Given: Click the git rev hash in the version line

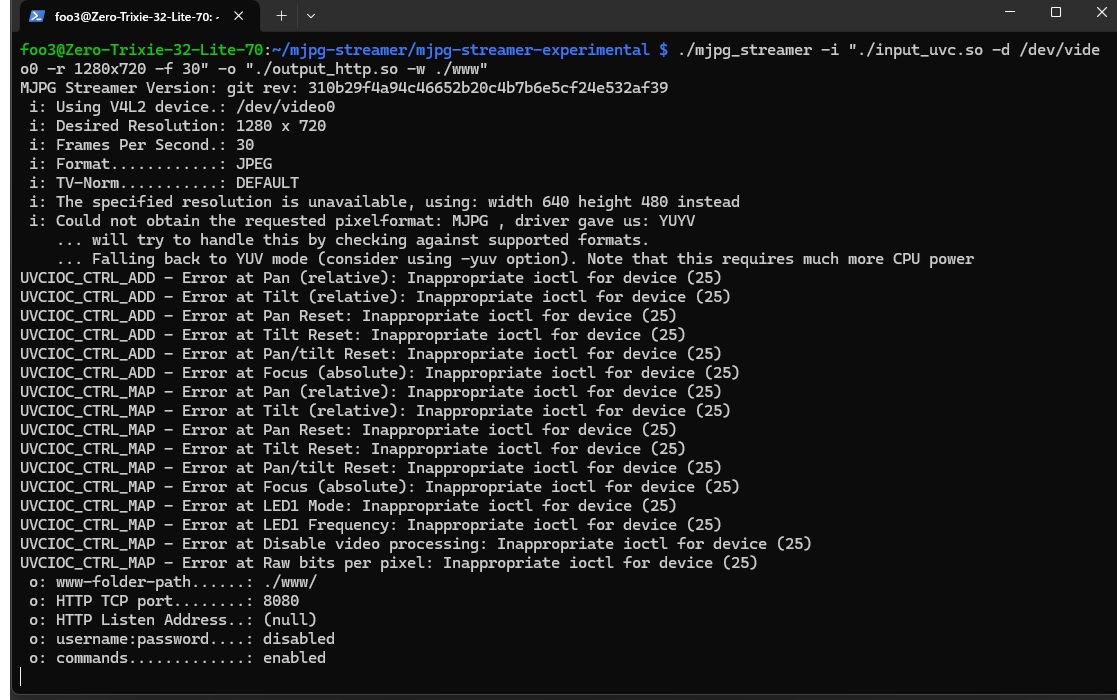Looking at the screenshot, I should pyautogui.click(x=488, y=88).
